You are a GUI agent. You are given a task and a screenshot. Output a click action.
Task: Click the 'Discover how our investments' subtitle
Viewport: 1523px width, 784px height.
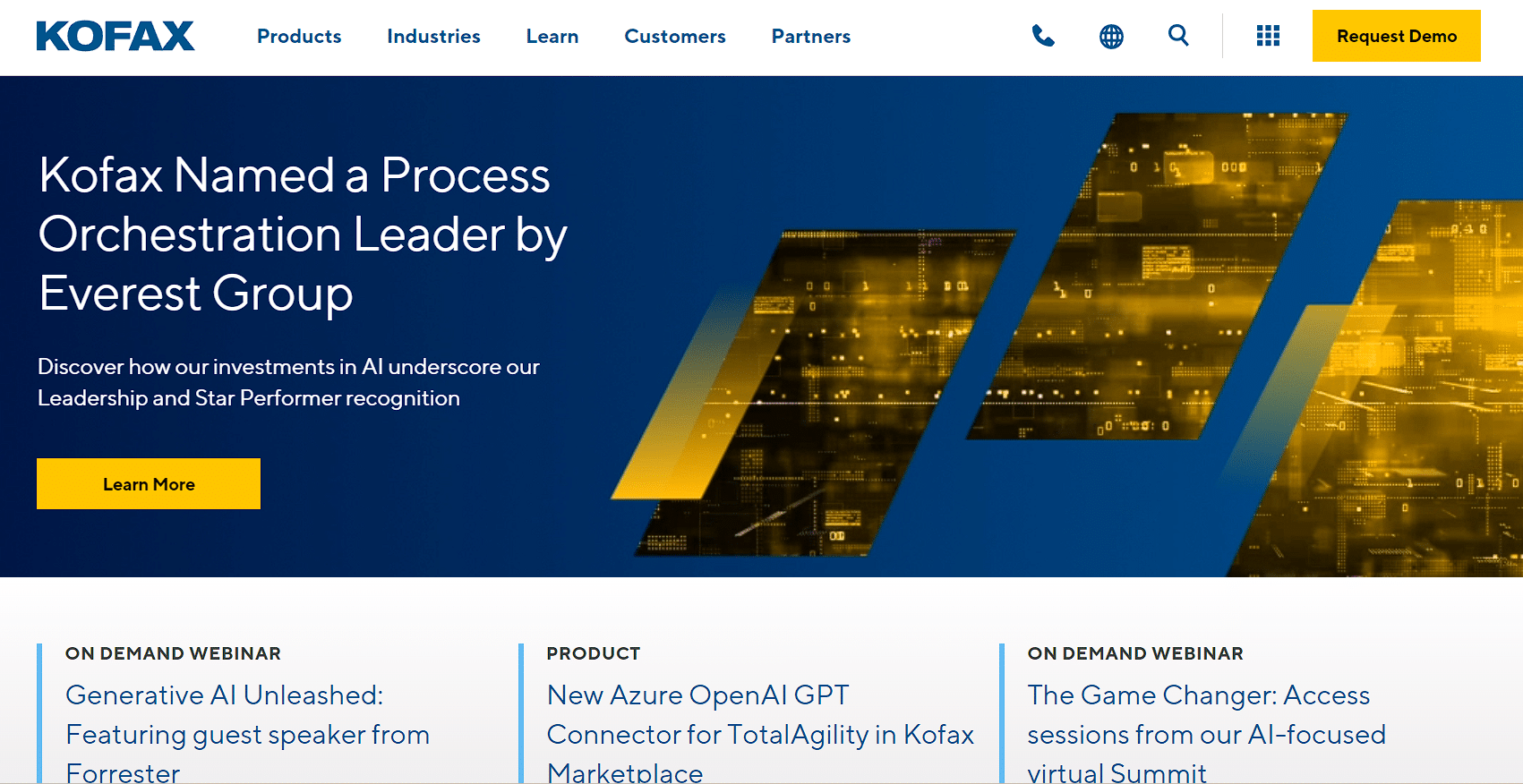pyautogui.click(x=288, y=382)
